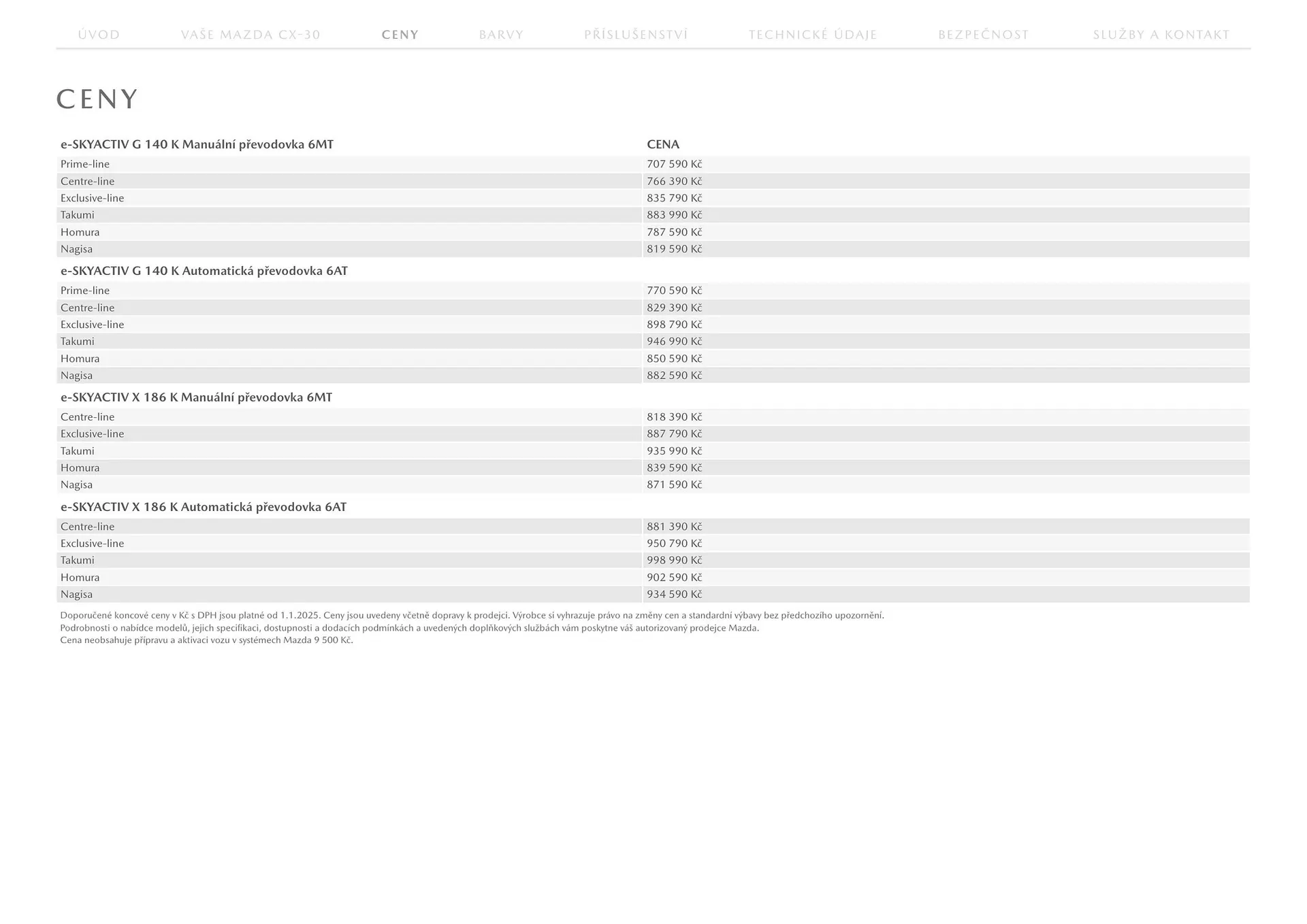Click the CENY page heading

(97, 99)
